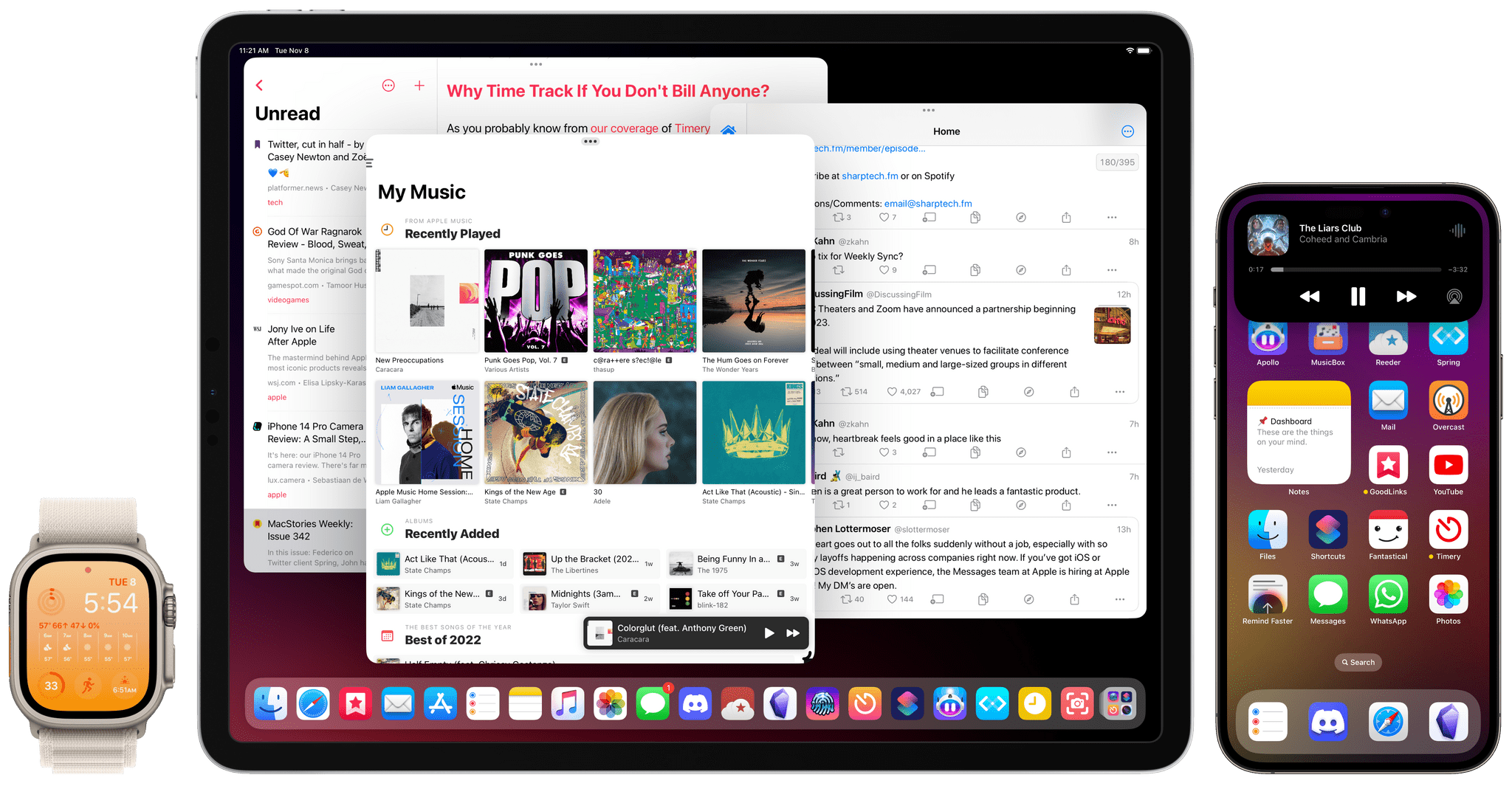Open the 'our coverage' link in the article
The image size is (1512, 786).
click(x=624, y=128)
